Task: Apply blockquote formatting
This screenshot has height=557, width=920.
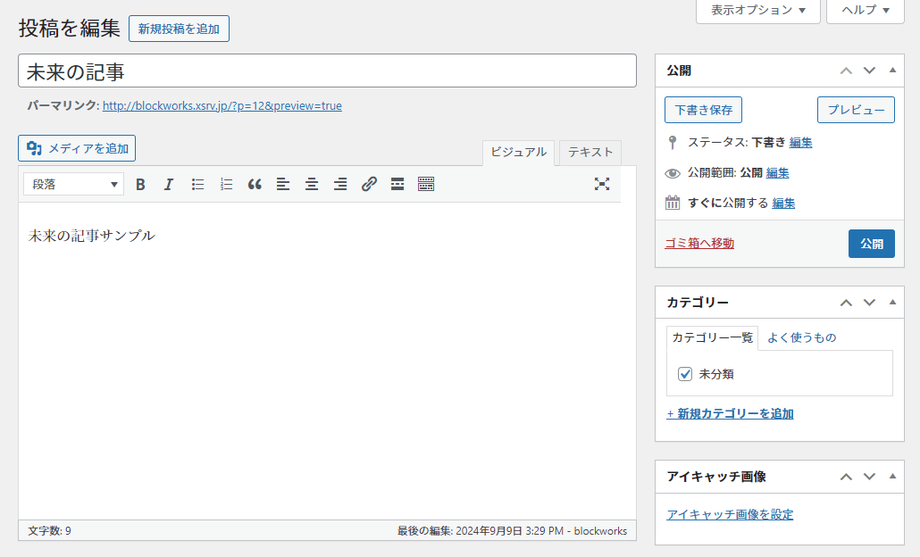Action: [255, 184]
